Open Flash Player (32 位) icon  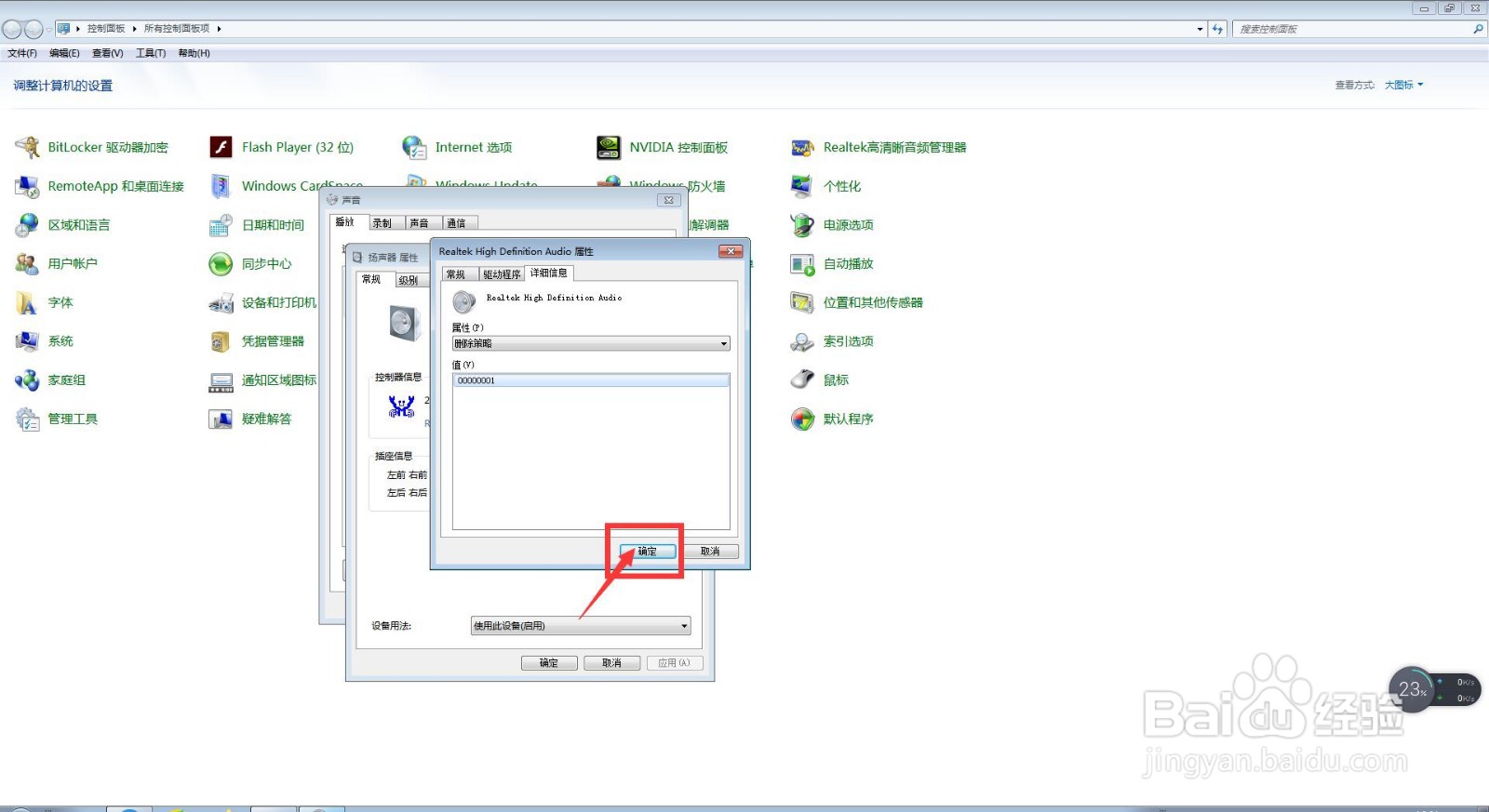coord(221,147)
